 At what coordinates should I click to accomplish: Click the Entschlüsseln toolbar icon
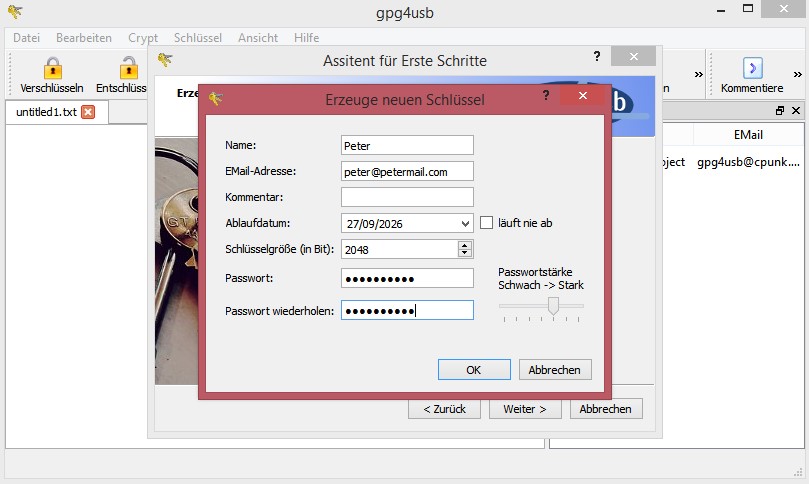[127, 69]
